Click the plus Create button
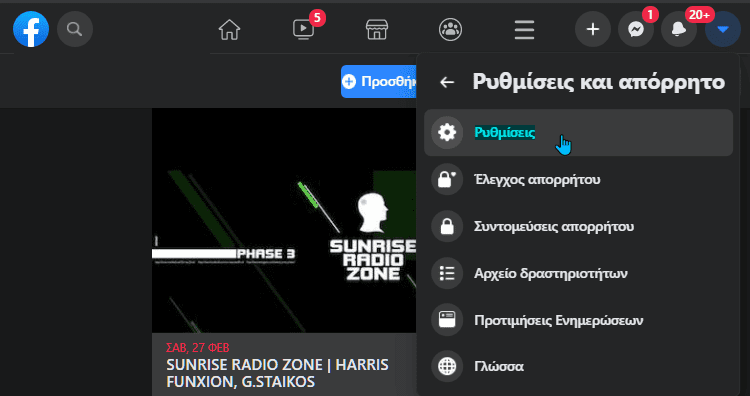Image resolution: width=750 pixels, height=396 pixels. (x=593, y=29)
